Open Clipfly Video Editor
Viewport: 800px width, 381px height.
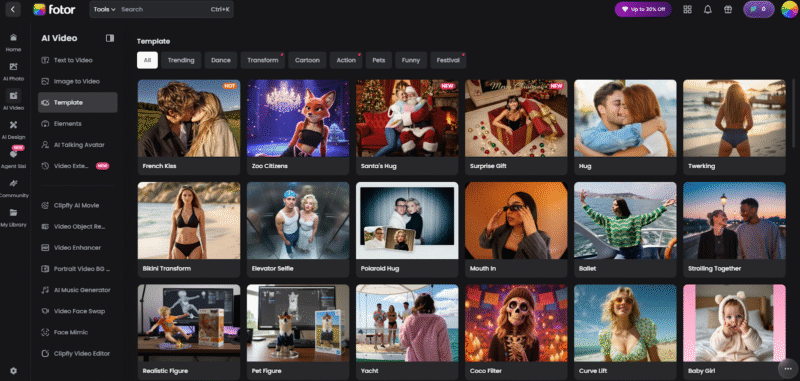pos(78,353)
